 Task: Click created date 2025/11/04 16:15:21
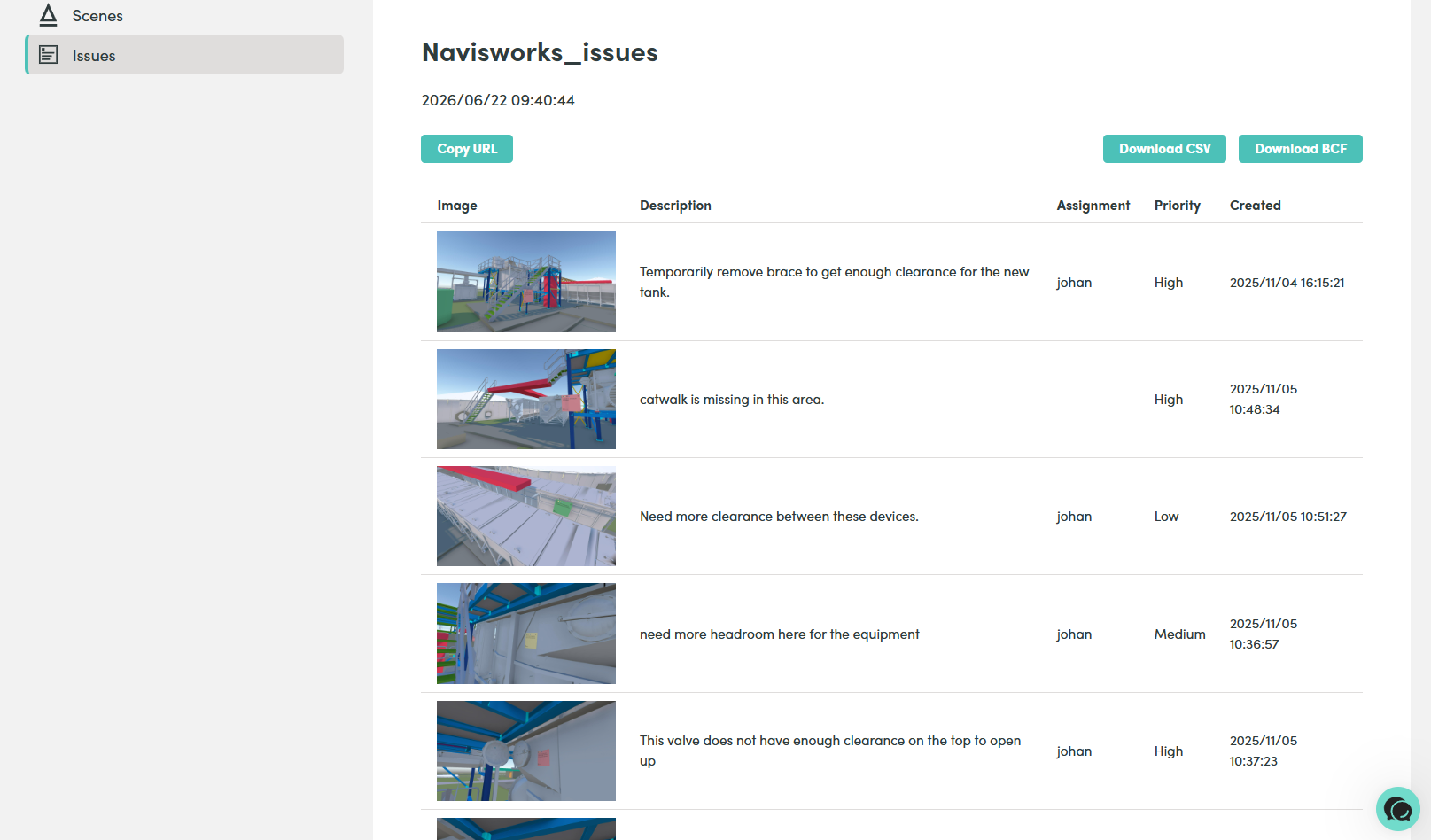tap(1287, 283)
